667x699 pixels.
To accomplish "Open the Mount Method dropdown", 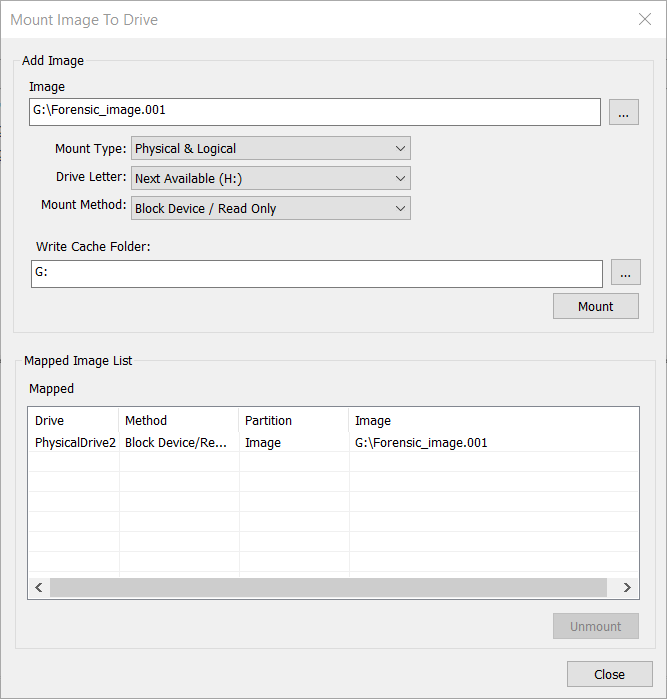I will point(271,209).
